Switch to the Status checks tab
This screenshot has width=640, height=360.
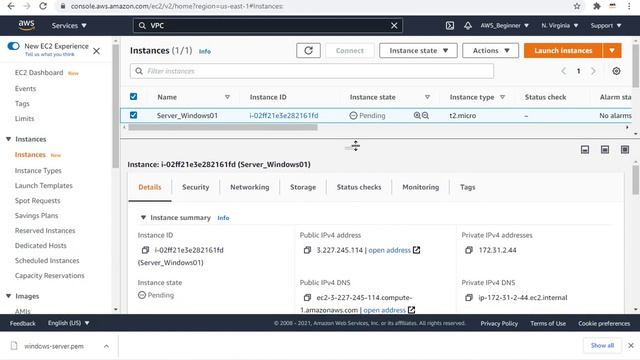point(359,187)
